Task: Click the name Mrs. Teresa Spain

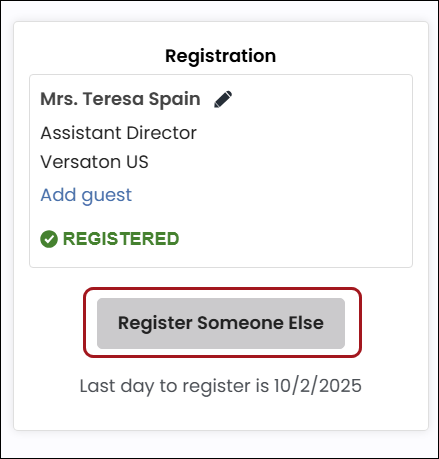Action: pos(120,99)
